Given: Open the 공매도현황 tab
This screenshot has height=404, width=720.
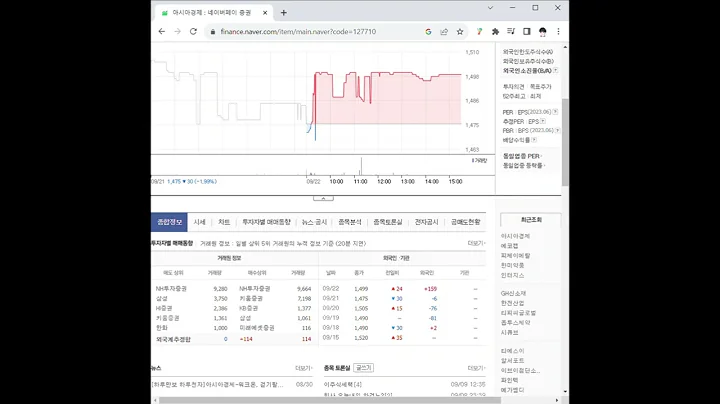Looking at the screenshot, I should pos(465,222).
